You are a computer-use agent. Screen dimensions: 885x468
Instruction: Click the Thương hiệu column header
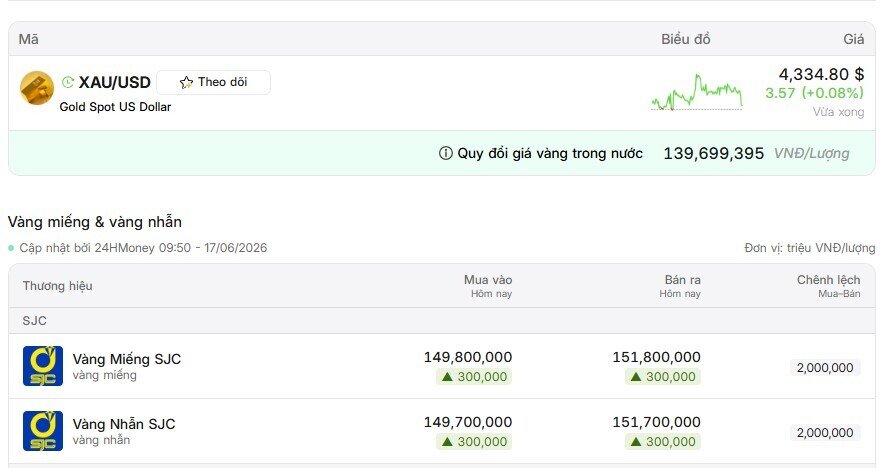coord(58,286)
